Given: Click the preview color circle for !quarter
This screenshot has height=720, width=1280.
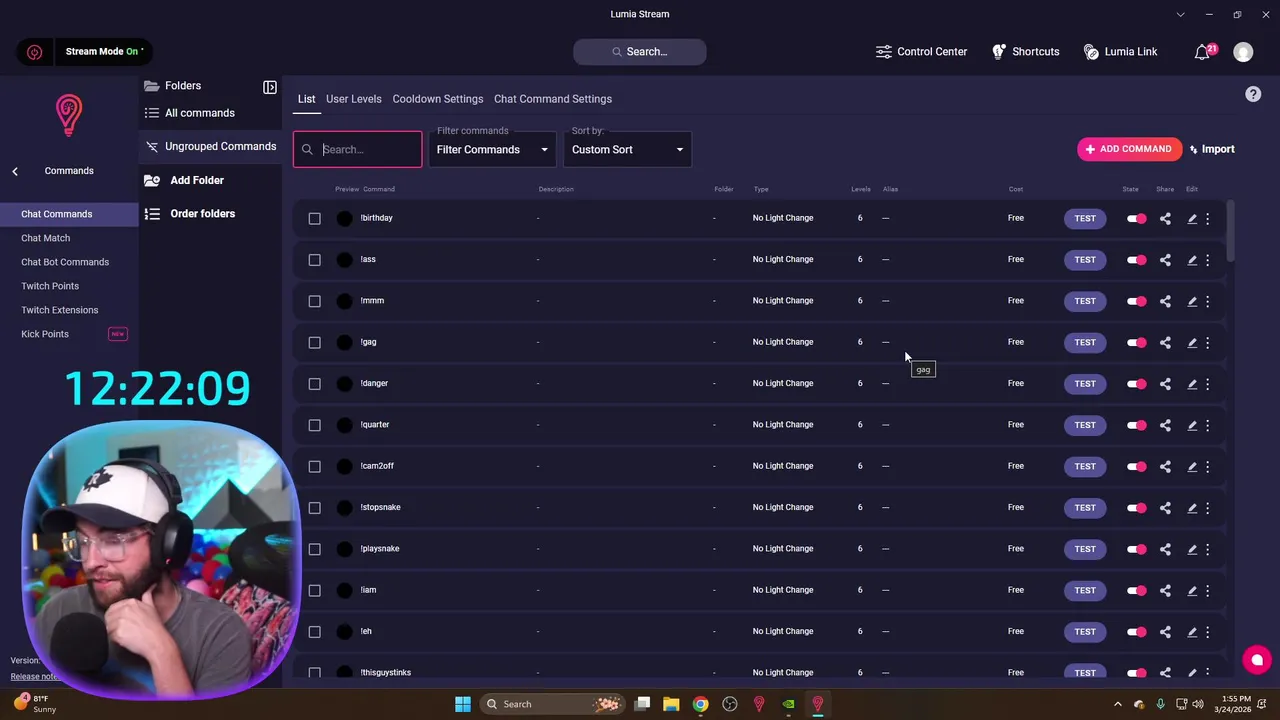Looking at the screenshot, I should pyautogui.click(x=345, y=425).
